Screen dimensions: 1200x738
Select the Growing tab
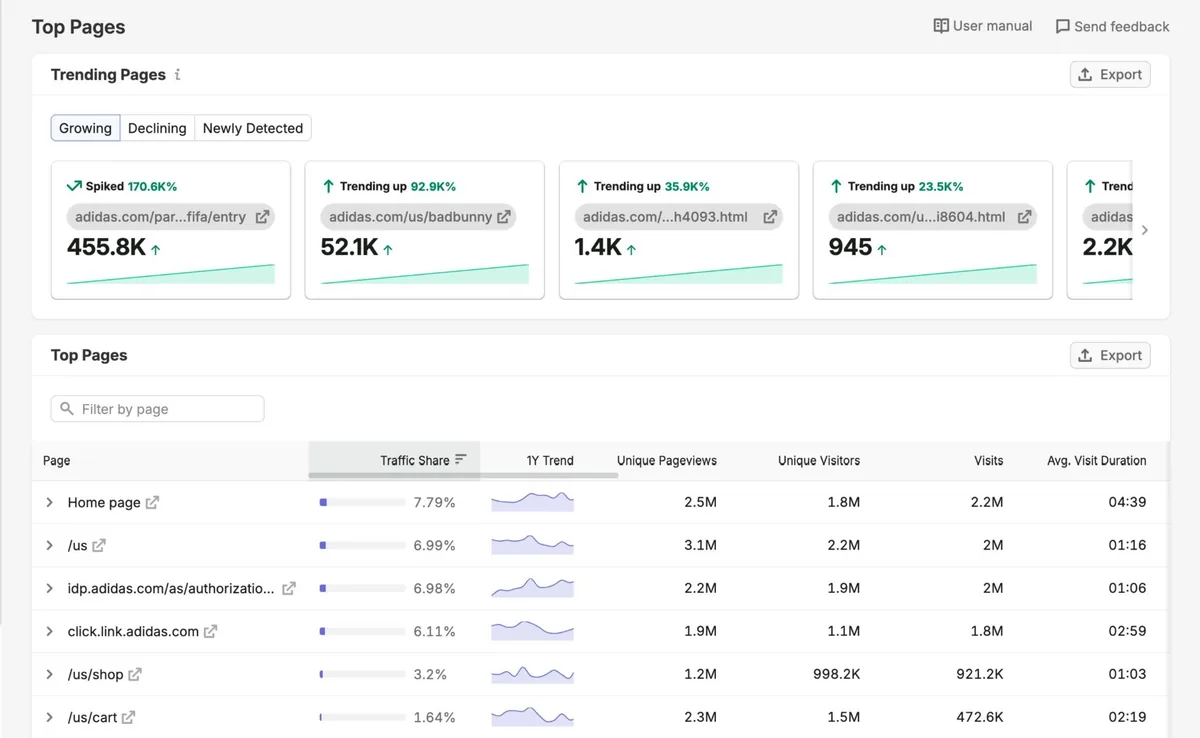pyautogui.click(x=86, y=128)
